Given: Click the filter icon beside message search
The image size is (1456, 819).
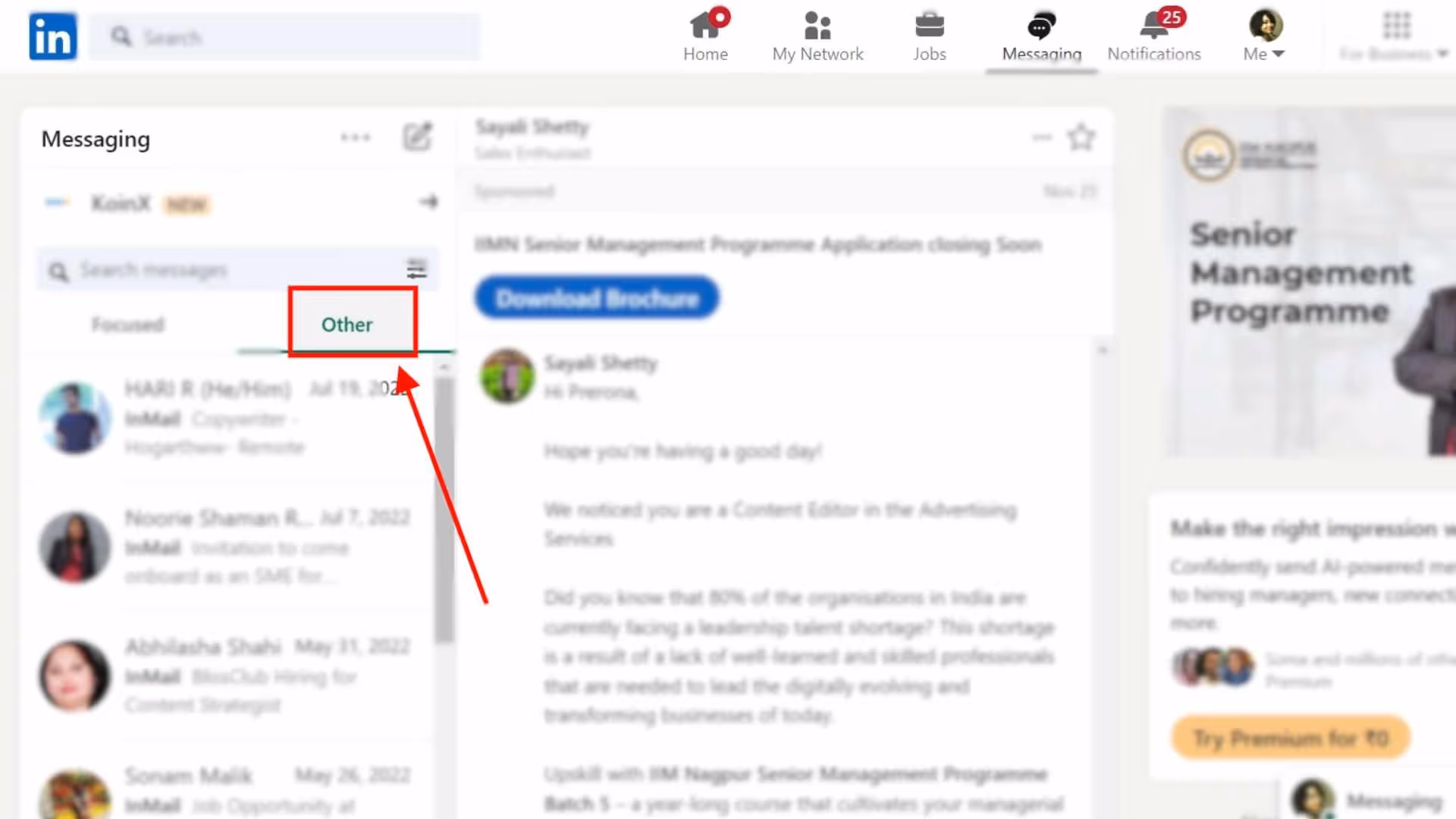Looking at the screenshot, I should pos(416,269).
